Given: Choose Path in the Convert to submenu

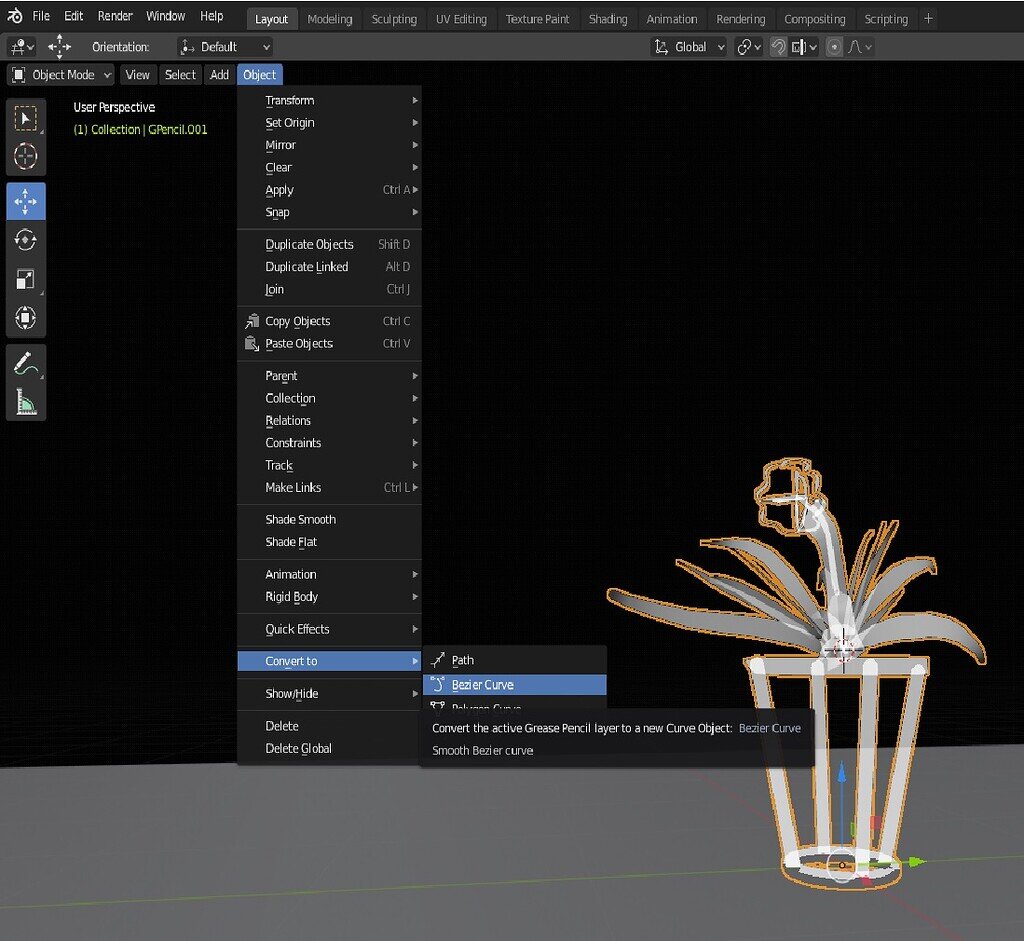Looking at the screenshot, I should tap(463, 660).
